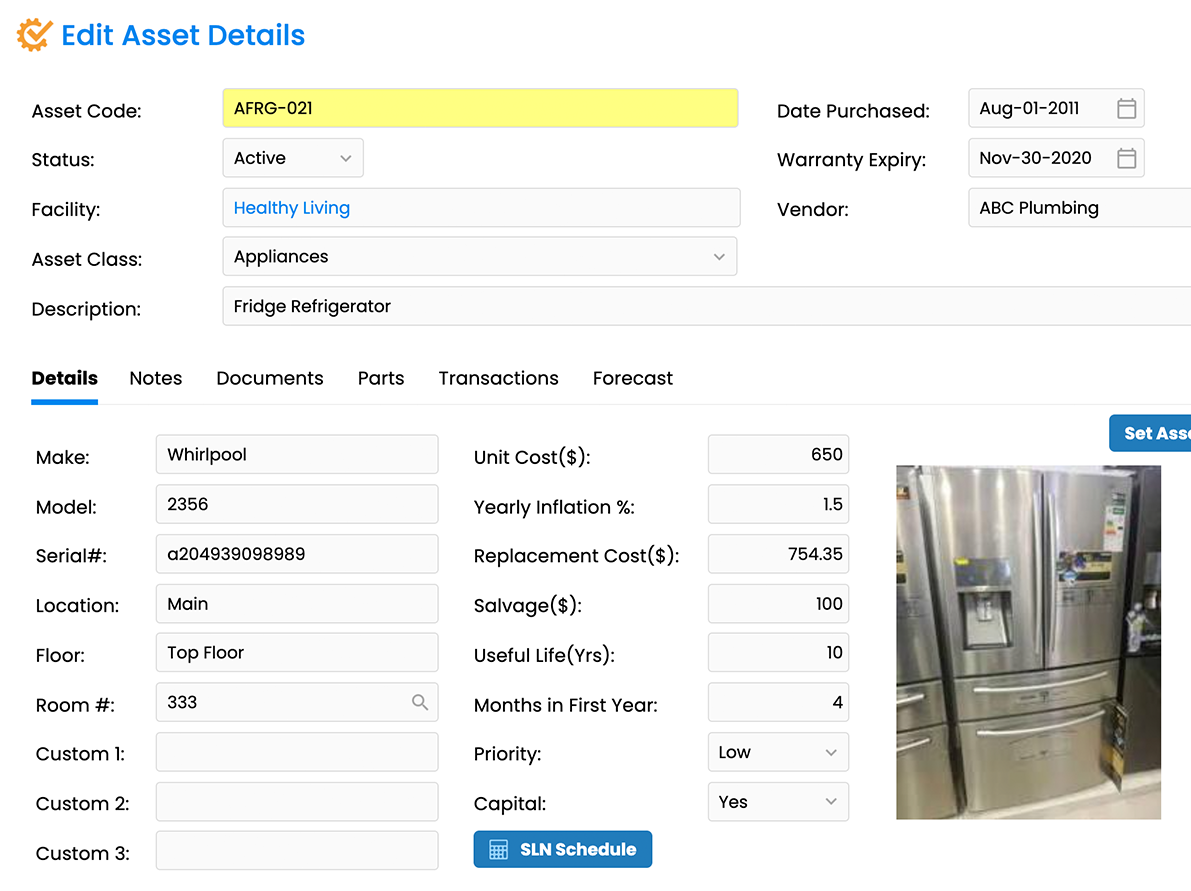Click into the Serial# input field
This screenshot has width=1191, height=891.
point(296,554)
